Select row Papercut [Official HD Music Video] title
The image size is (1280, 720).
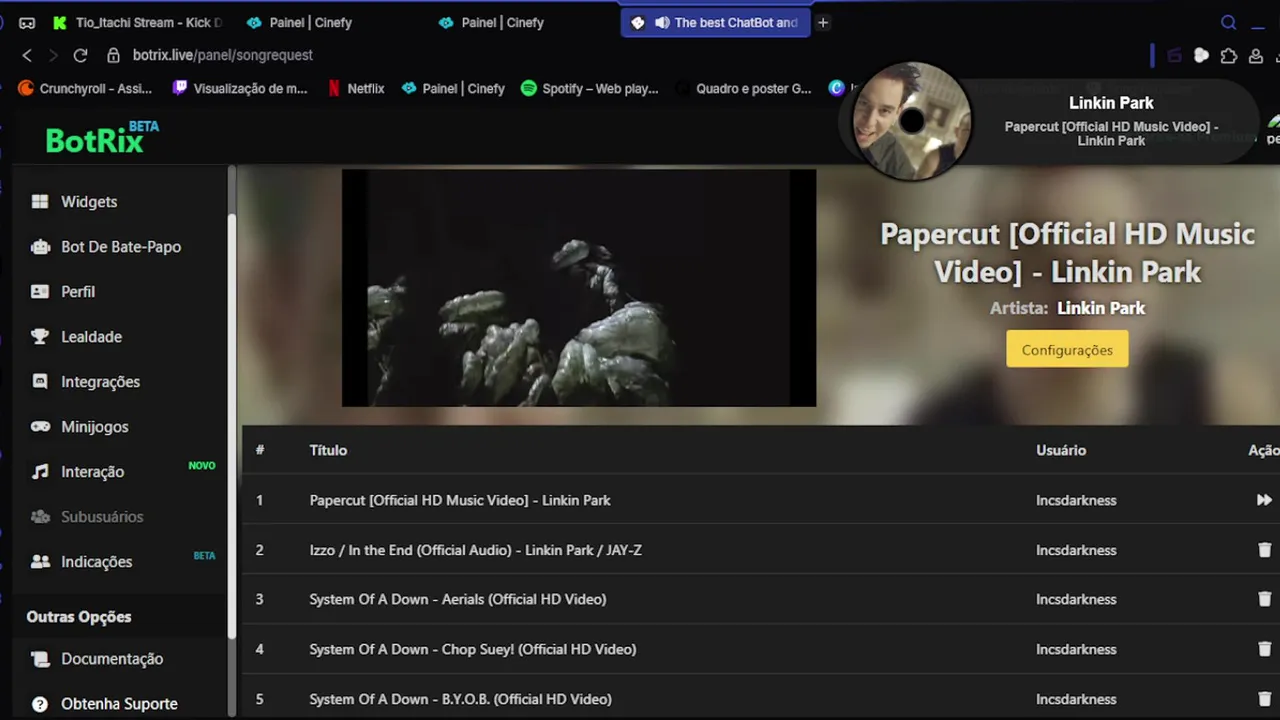pos(460,500)
